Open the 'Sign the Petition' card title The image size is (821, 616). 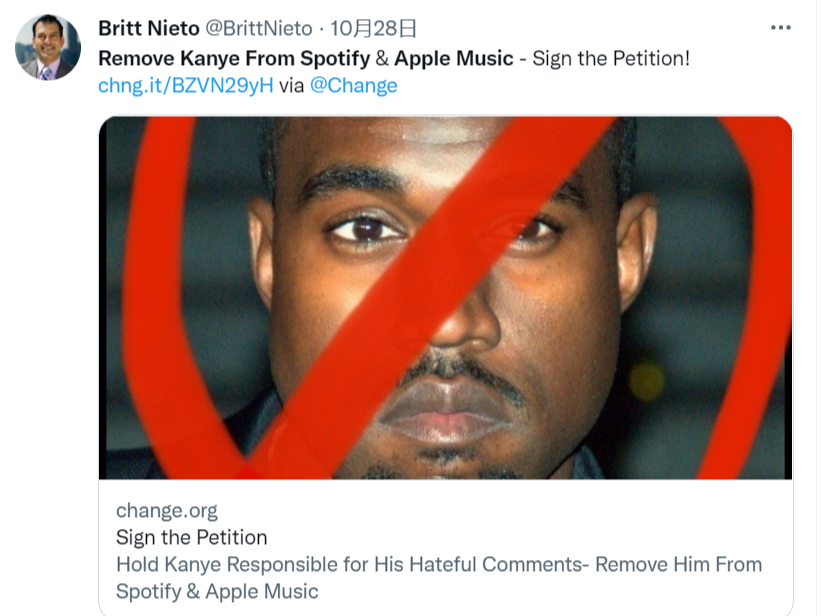(191, 538)
